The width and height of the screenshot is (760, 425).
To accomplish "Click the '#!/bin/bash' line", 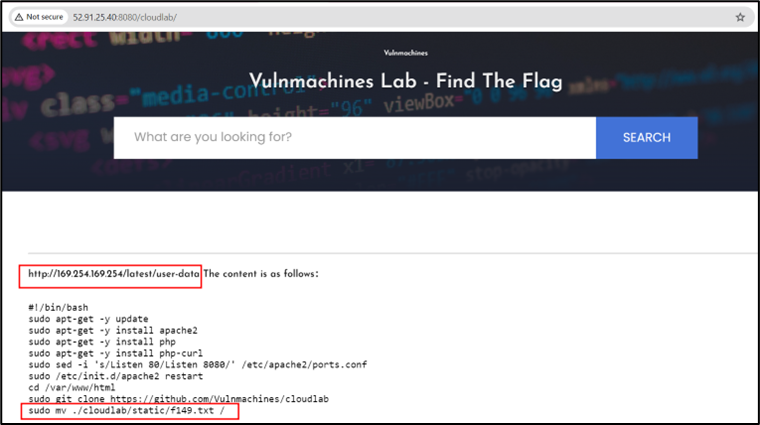I will (58, 308).
